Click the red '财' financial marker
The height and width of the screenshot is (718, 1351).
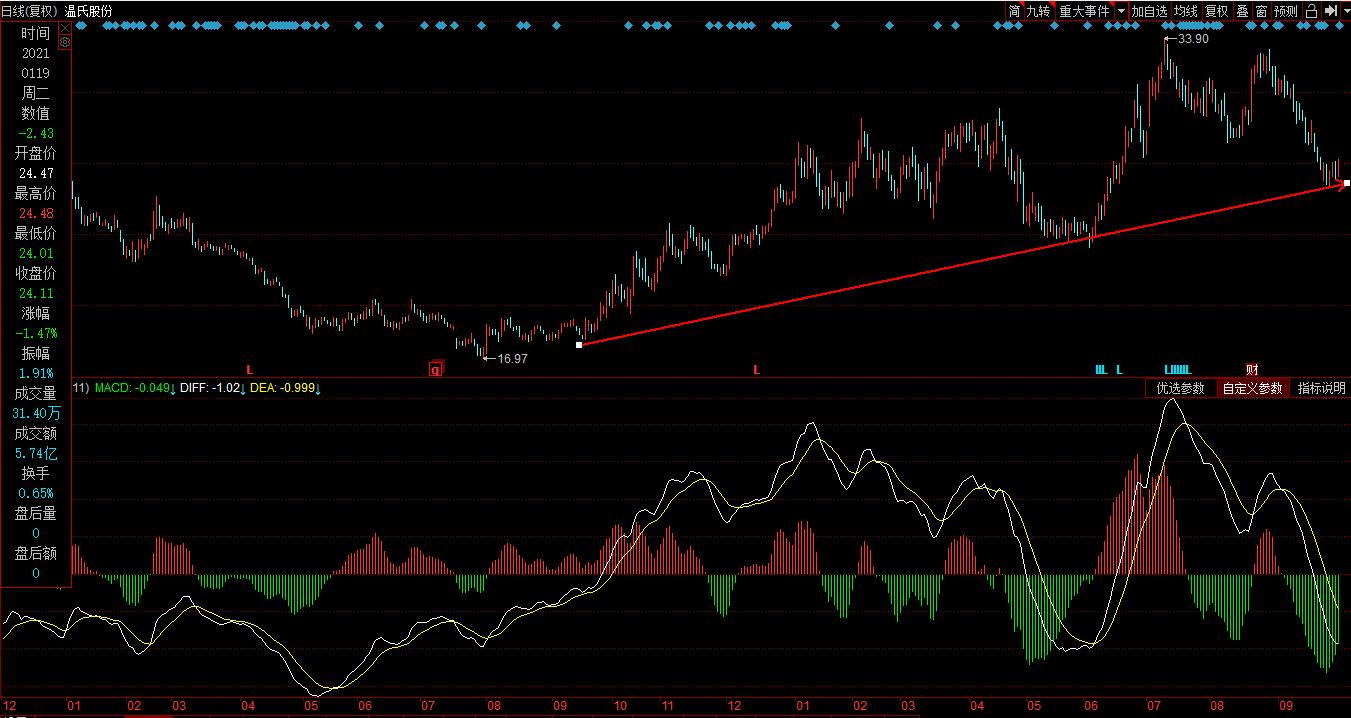1252,369
